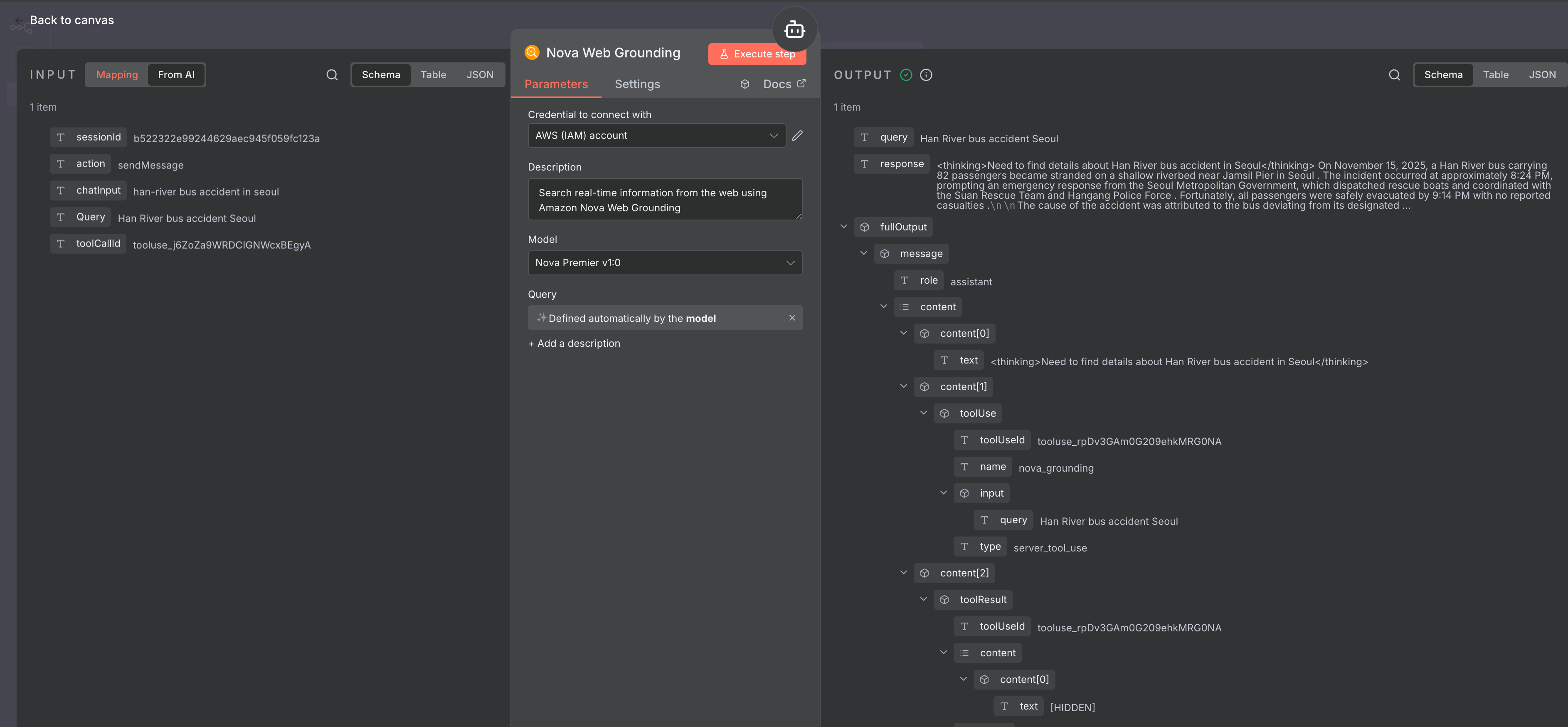Click the toolUse object cube icon
Viewport: 1568px width, 727px height.
(944, 413)
